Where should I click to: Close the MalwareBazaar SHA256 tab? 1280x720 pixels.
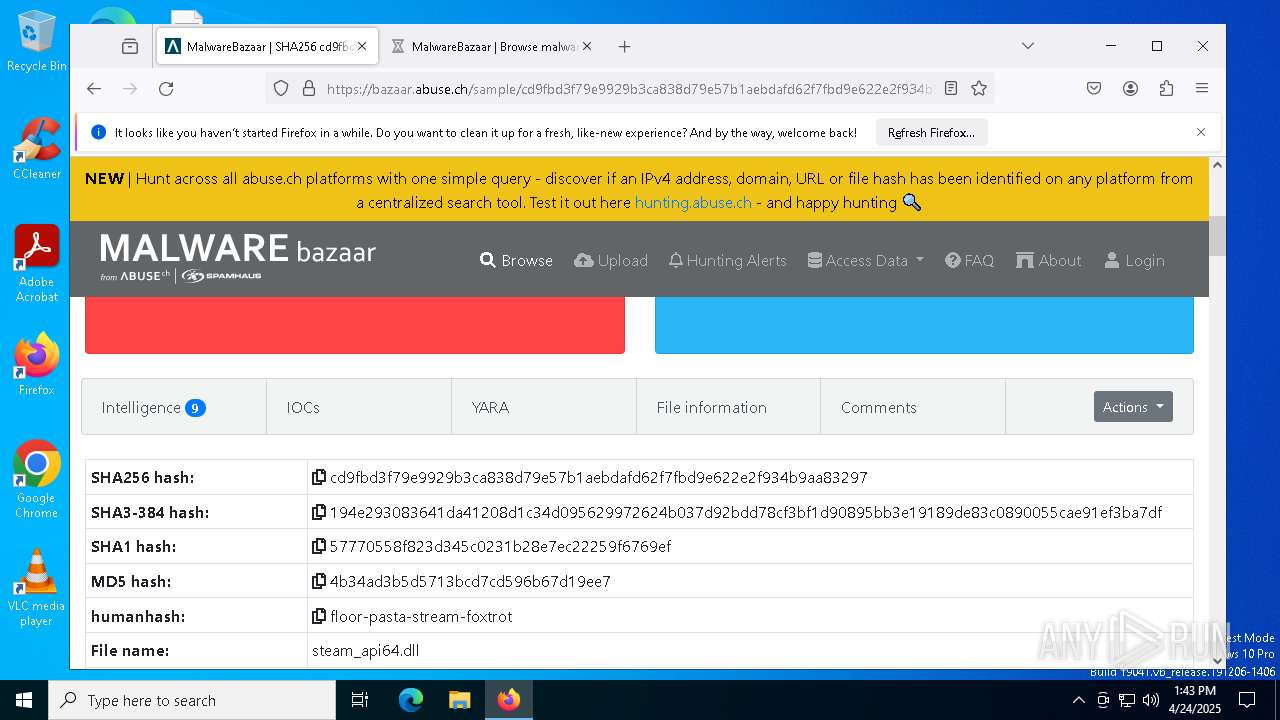(362, 46)
